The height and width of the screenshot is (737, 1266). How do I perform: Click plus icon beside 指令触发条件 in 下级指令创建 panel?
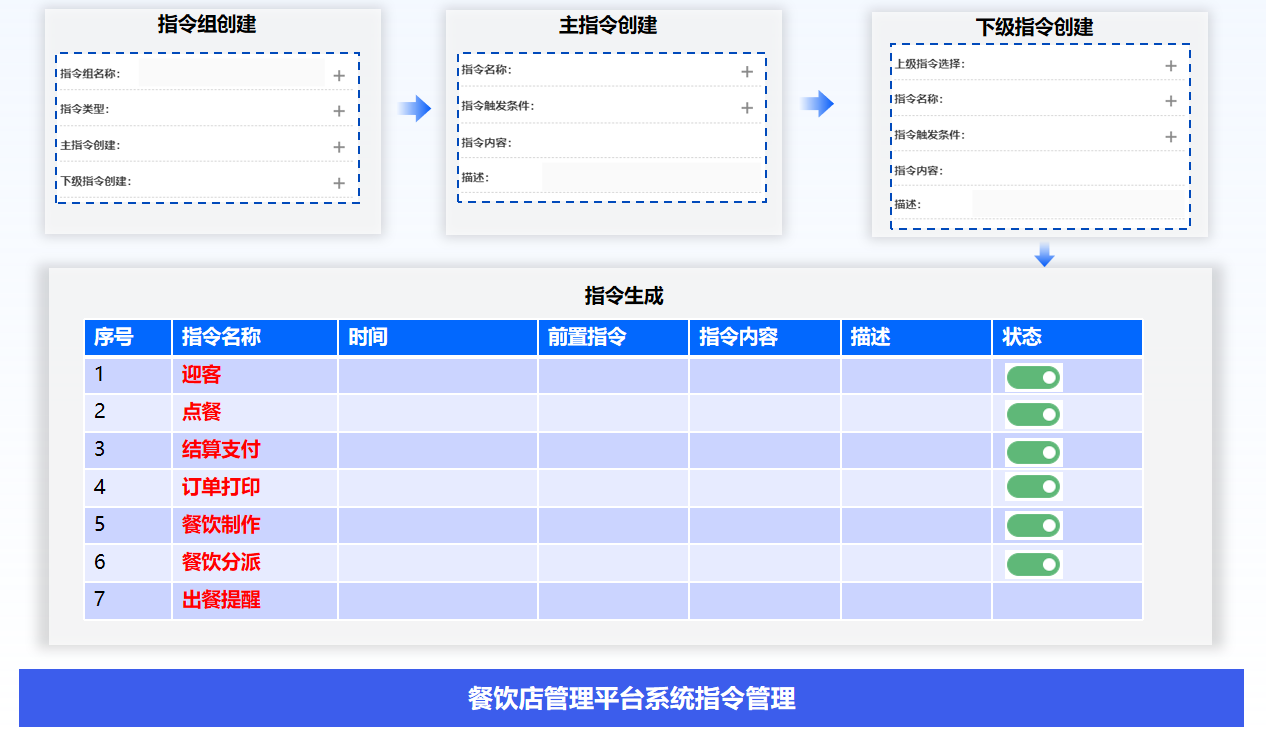(x=1171, y=137)
